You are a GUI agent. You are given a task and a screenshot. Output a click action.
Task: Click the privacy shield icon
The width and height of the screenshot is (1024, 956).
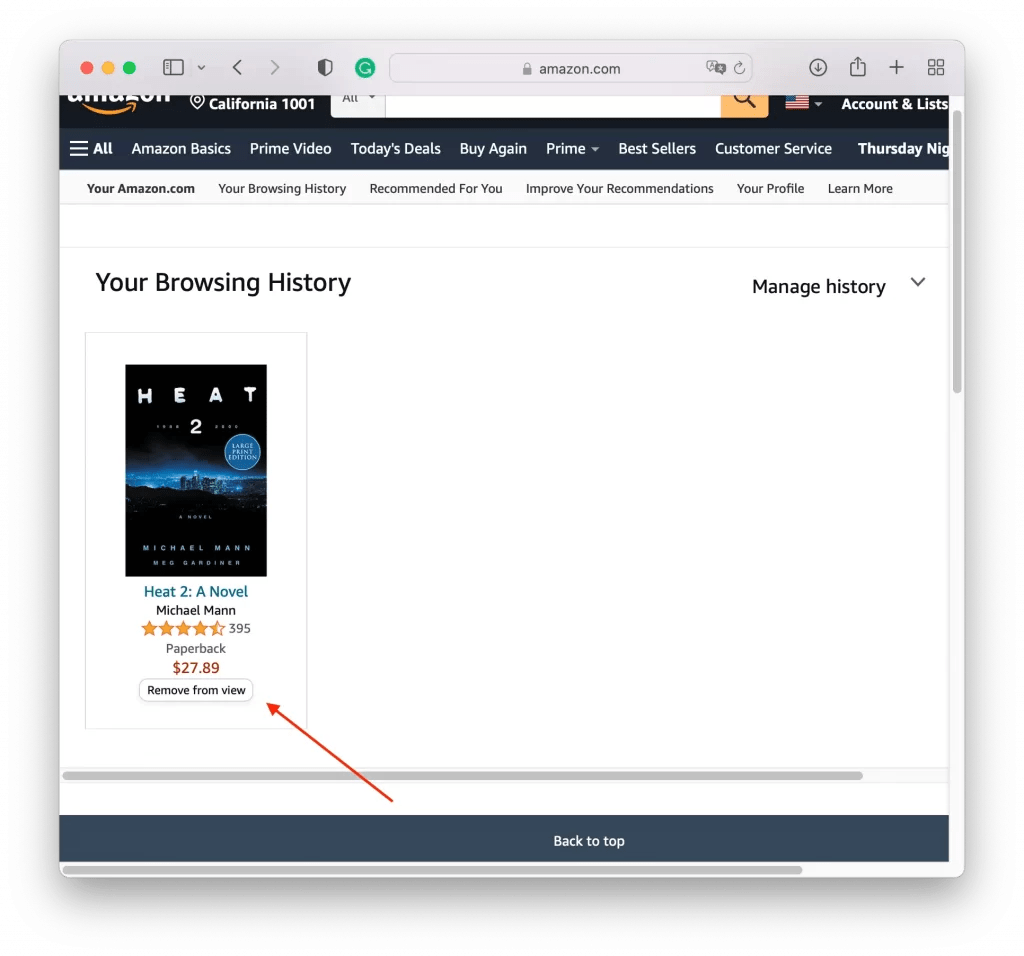[325, 67]
